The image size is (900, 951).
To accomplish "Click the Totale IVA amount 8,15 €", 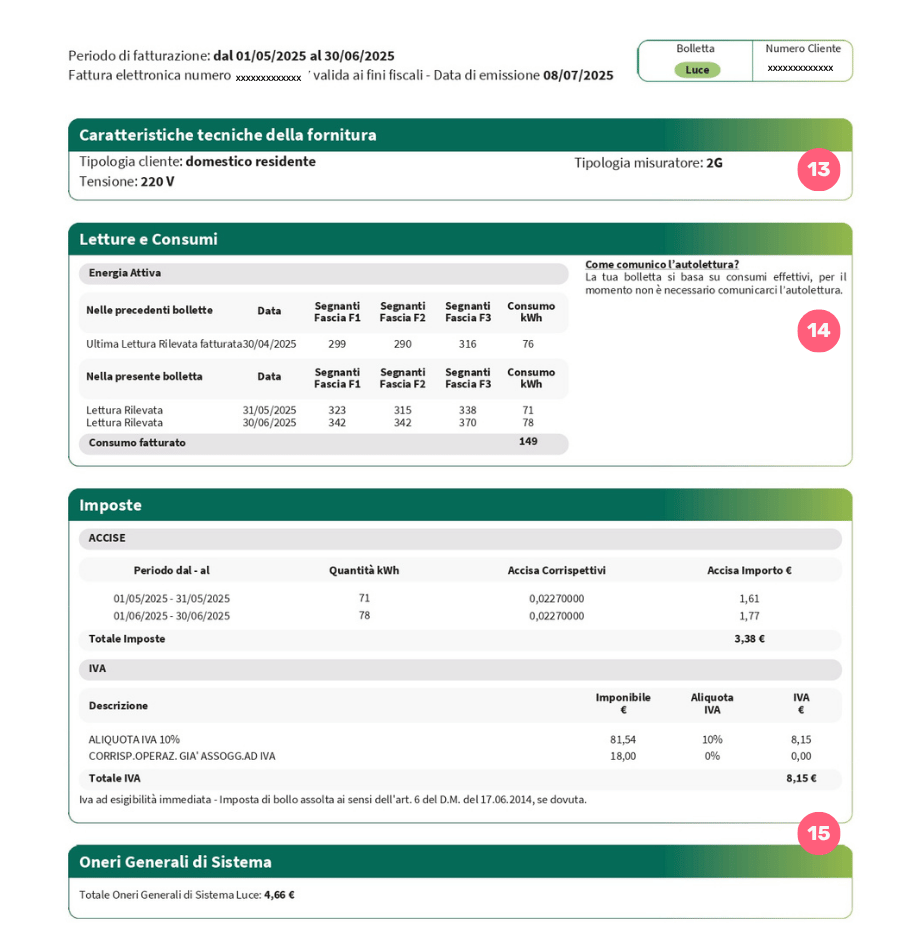I will point(800,777).
